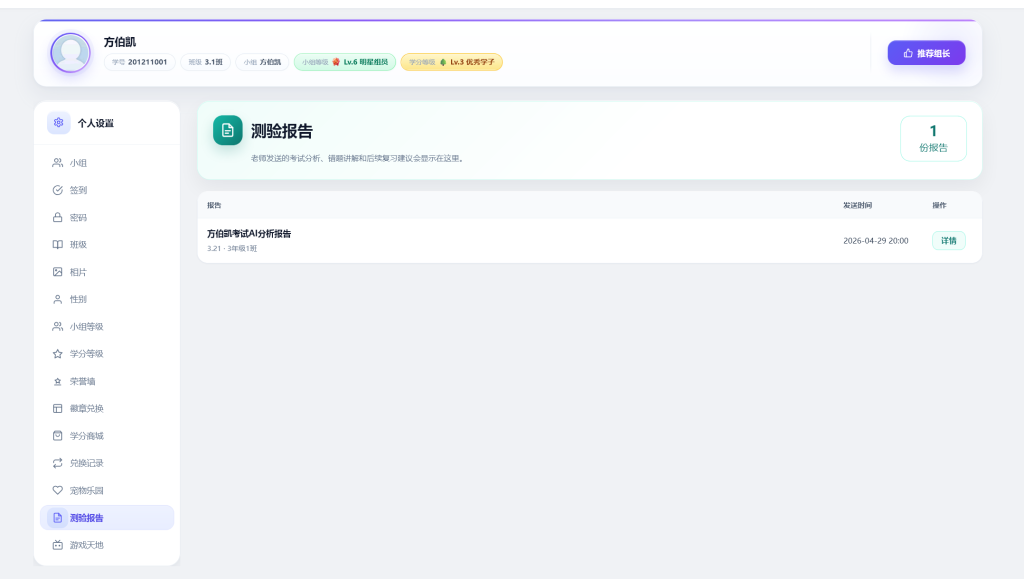The width and height of the screenshot is (1024, 579).
Task: Click the 个人设置 gear icon
Action: tap(58, 123)
